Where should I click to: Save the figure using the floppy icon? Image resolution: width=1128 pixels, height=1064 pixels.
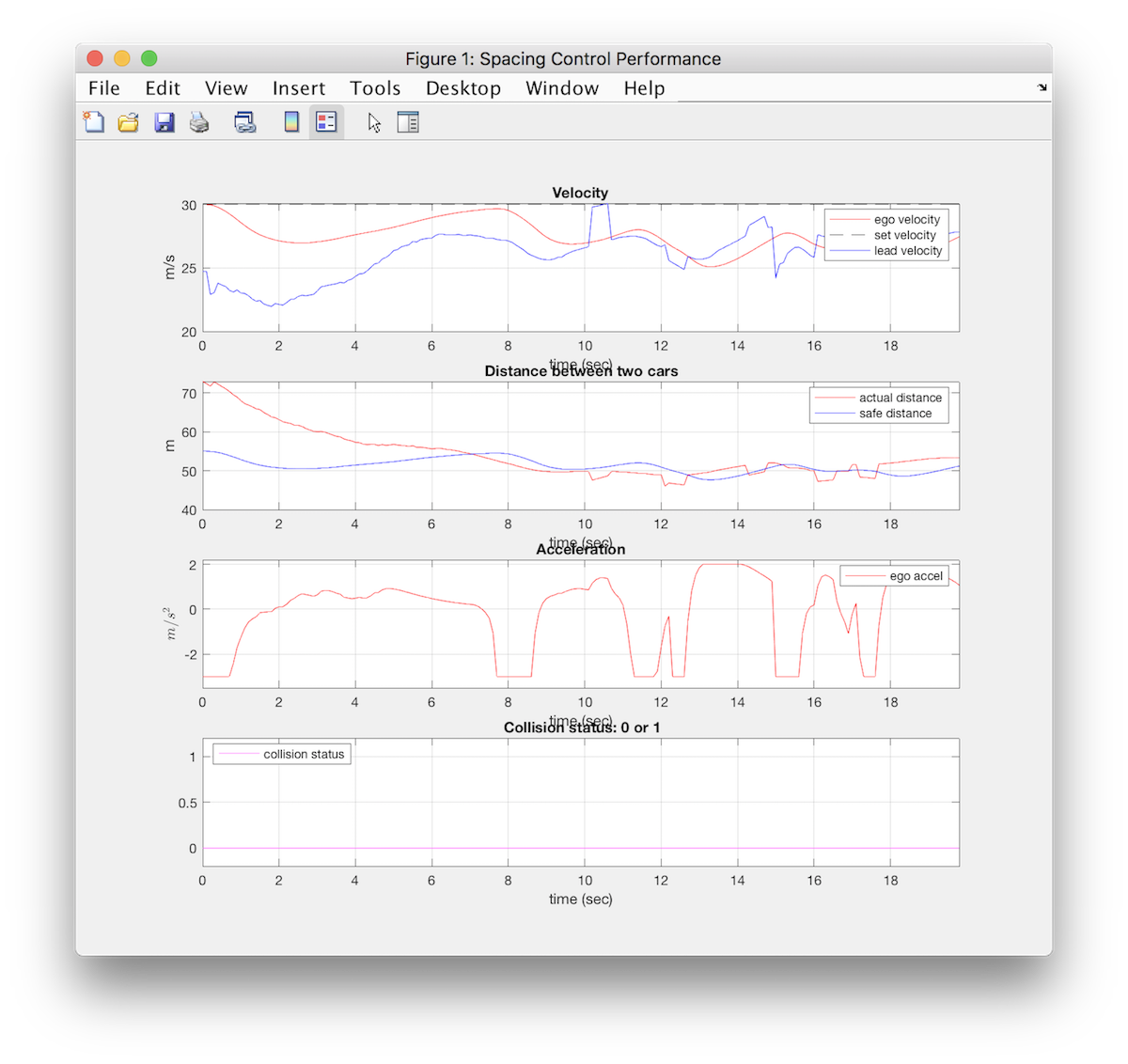(x=164, y=122)
